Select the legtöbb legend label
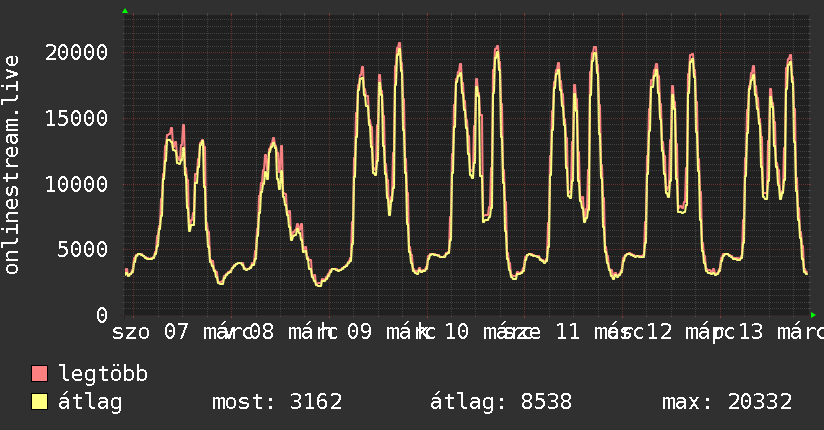The height and width of the screenshot is (430, 824). coord(103,374)
